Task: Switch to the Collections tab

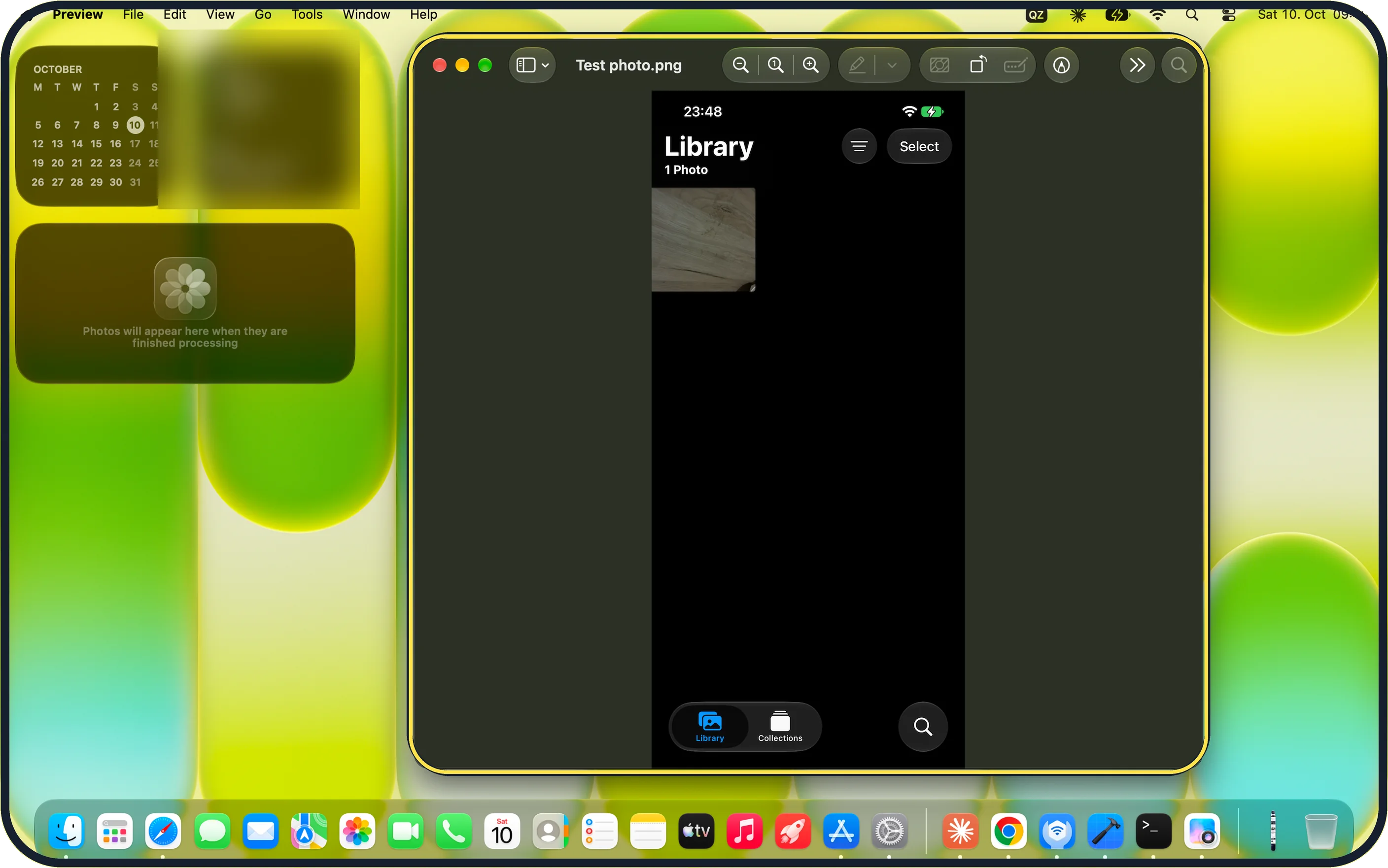Action: [x=780, y=727]
